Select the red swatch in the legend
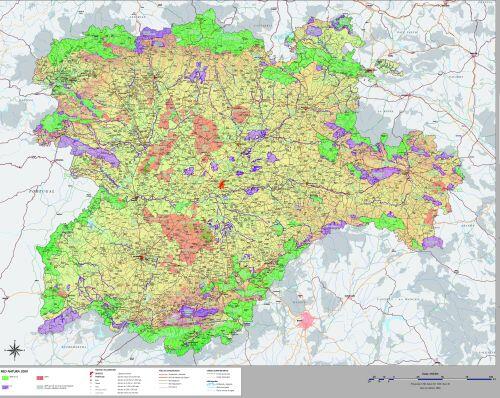The image size is (500, 398). 40,378
